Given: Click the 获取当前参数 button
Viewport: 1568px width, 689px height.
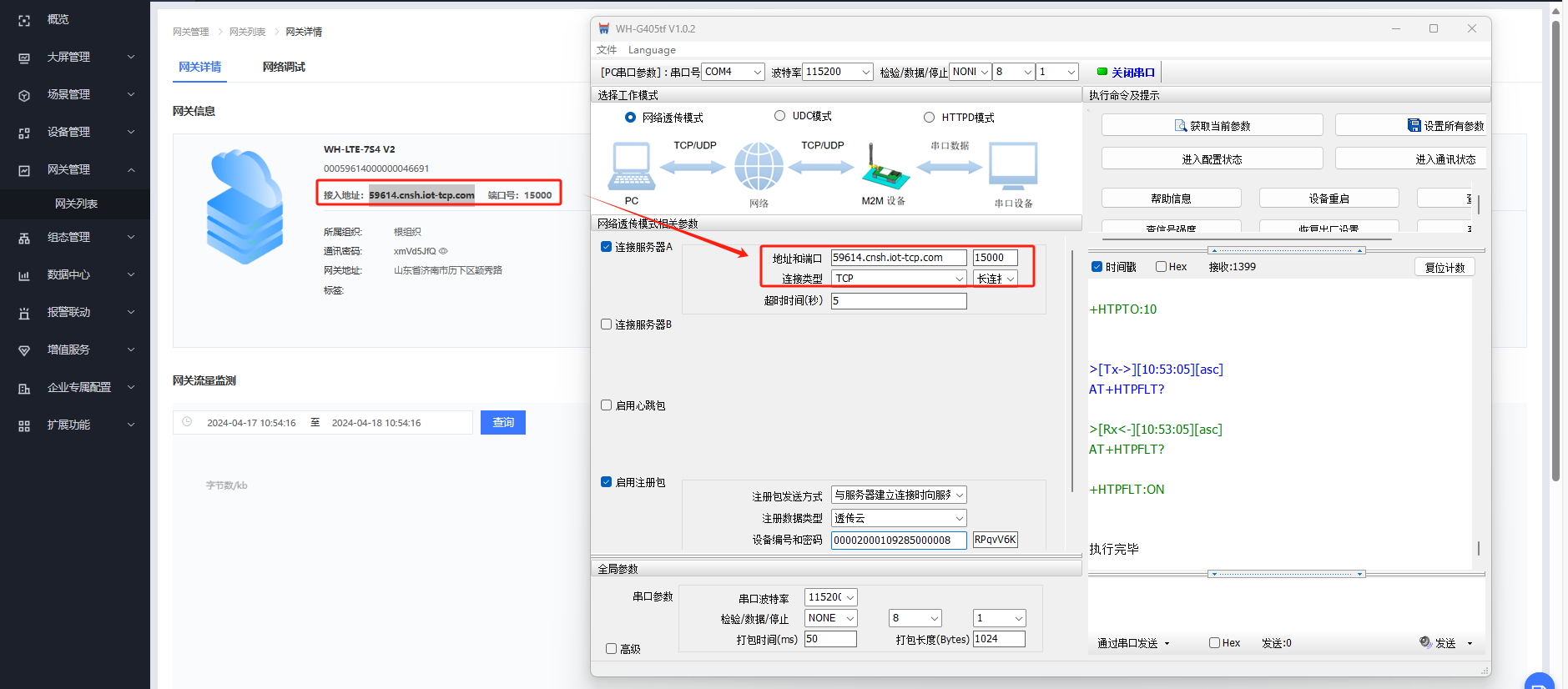Looking at the screenshot, I should (x=1212, y=126).
